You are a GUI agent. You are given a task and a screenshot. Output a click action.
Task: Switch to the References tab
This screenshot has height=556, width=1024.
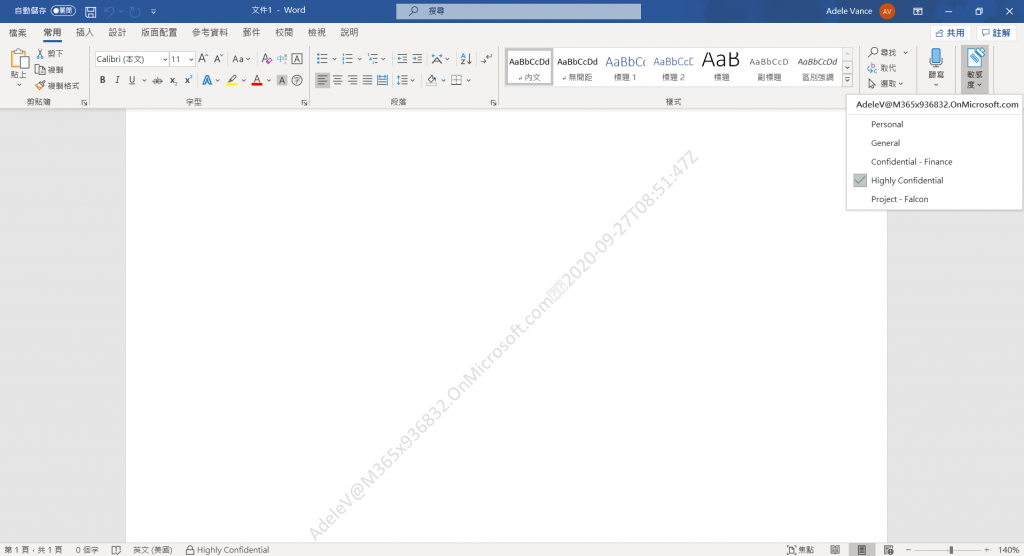210,33
